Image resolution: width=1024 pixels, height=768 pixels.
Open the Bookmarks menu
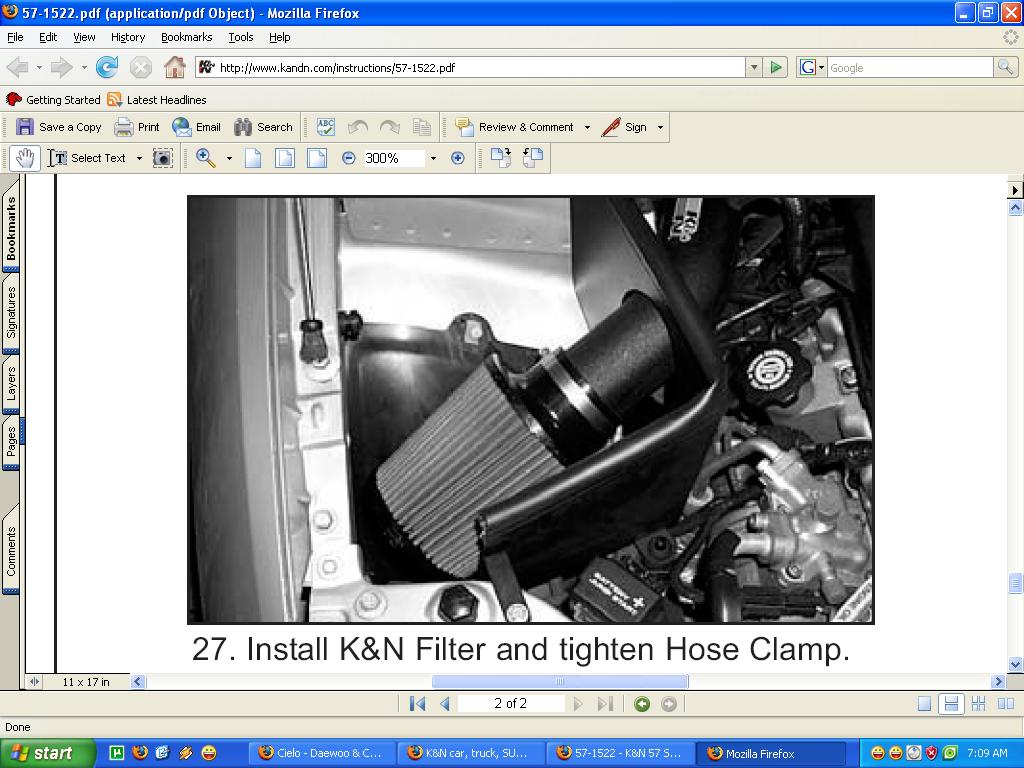(x=186, y=37)
